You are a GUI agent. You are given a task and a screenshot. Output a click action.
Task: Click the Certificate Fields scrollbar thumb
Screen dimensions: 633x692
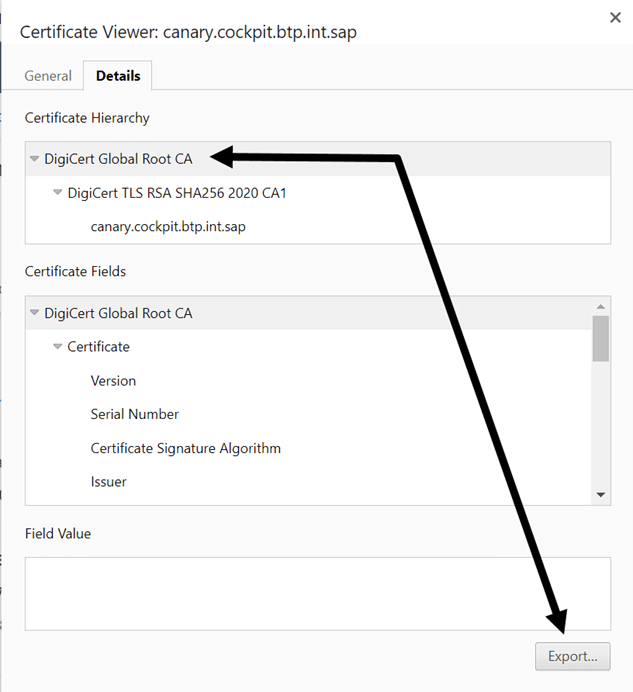[x=601, y=338]
